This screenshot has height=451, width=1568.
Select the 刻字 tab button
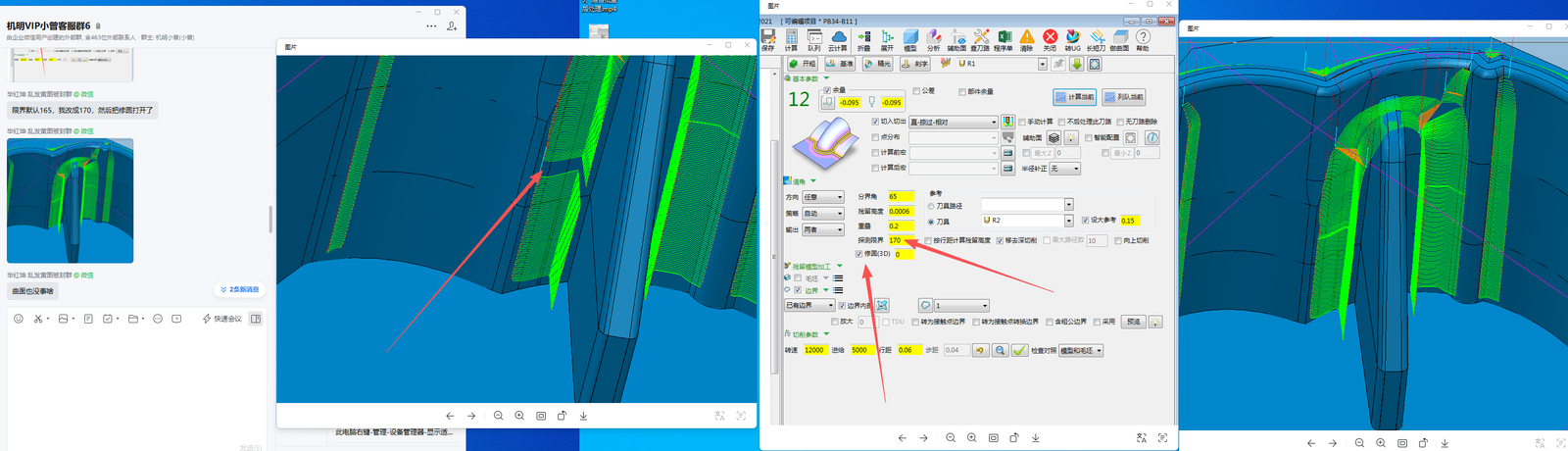point(914,64)
